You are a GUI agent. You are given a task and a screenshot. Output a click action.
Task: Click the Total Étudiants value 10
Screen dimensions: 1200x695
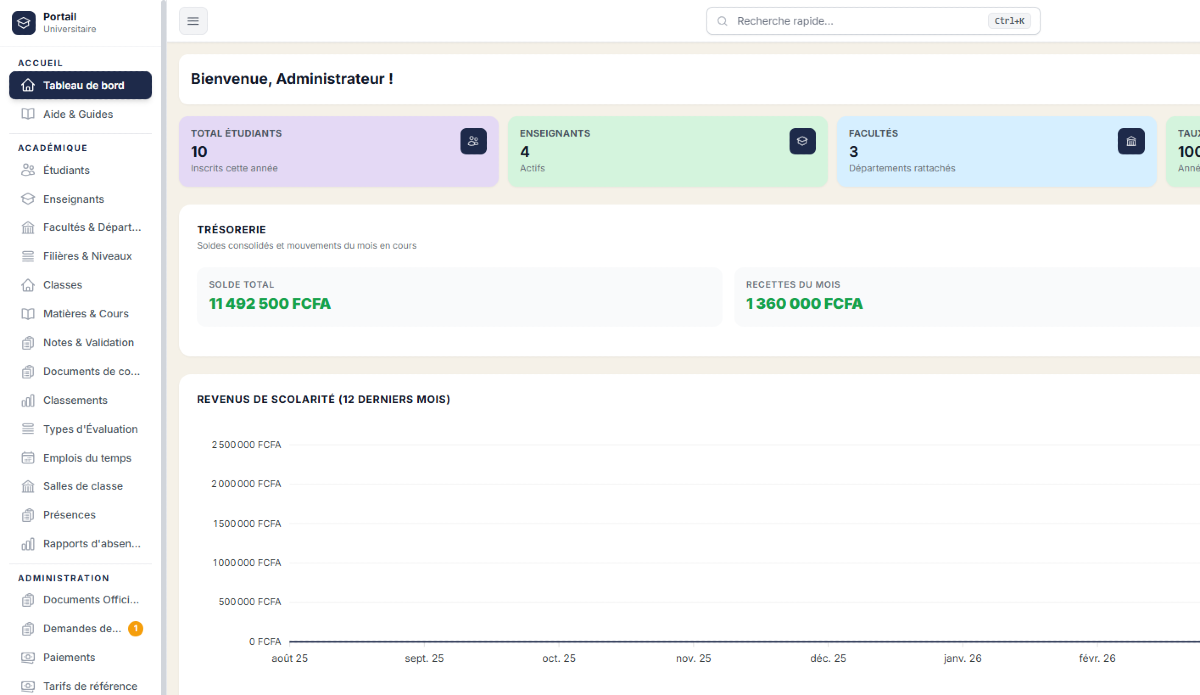tap(199, 151)
